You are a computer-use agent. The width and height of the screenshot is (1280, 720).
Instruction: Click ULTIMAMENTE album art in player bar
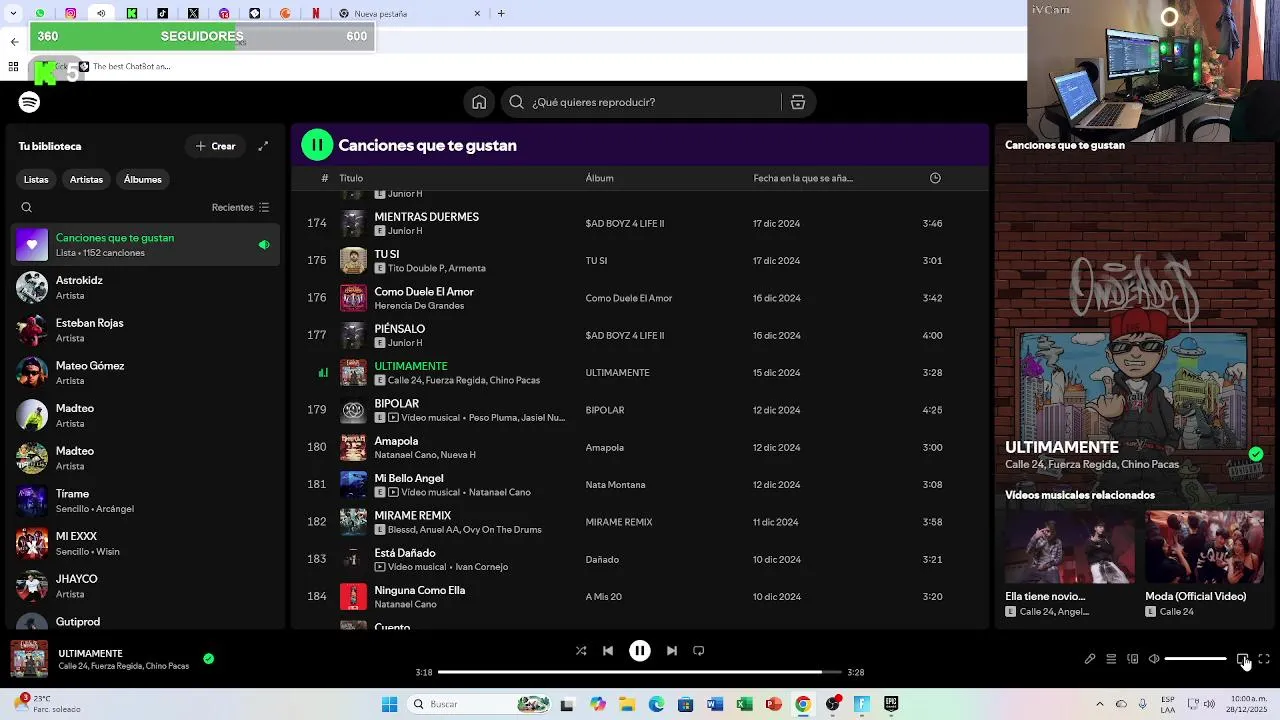(x=29, y=659)
